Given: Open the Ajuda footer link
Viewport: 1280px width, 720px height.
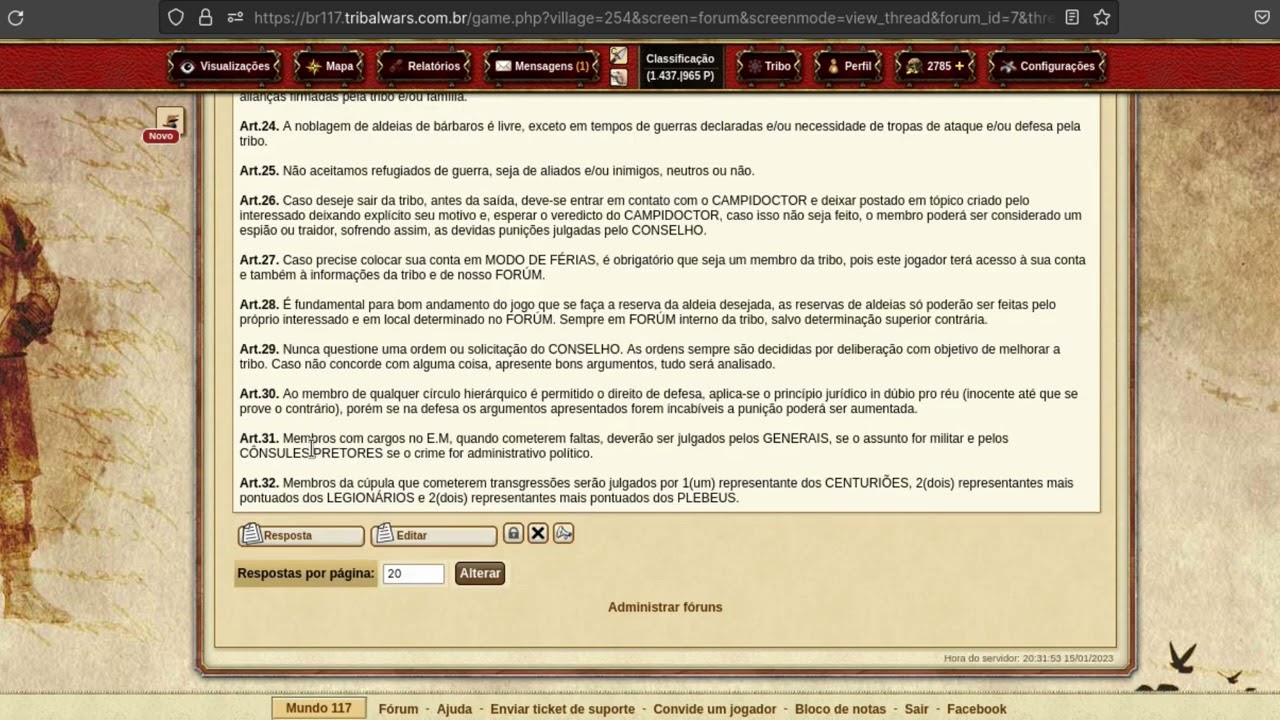Looking at the screenshot, I should [454, 709].
